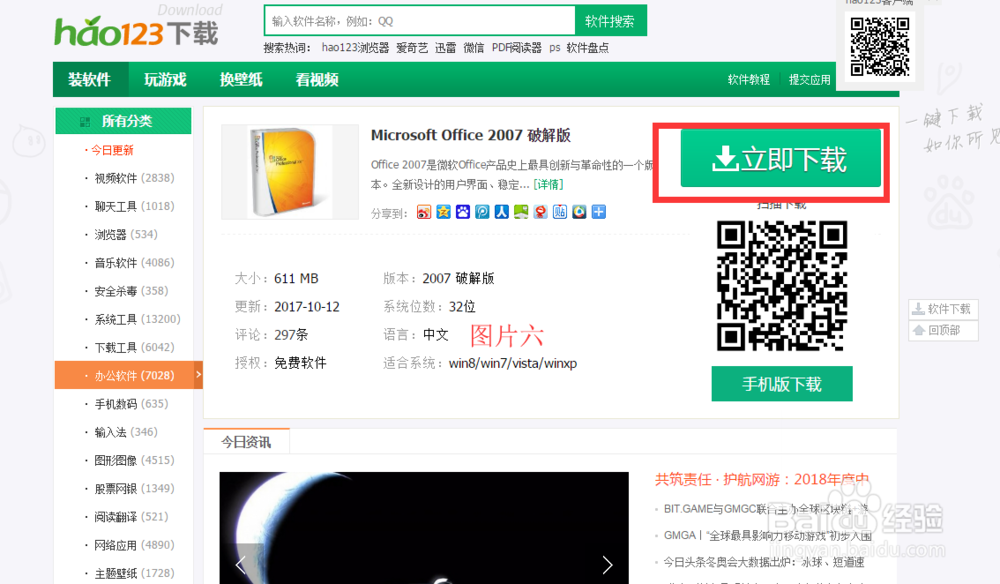Share via the light-blue P icon
The height and width of the screenshot is (584, 1000).
coord(482,212)
